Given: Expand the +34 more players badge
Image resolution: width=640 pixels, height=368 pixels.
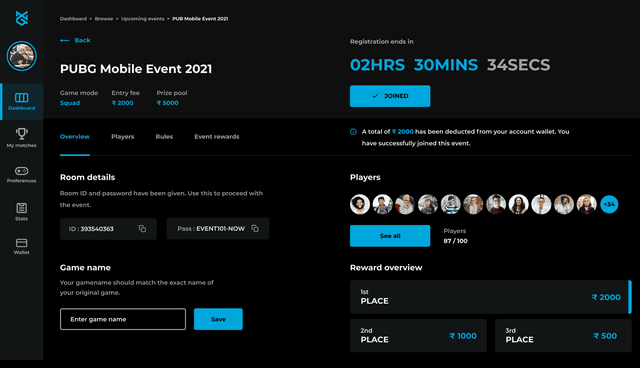Looking at the screenshot, I should tap(609, 204).
